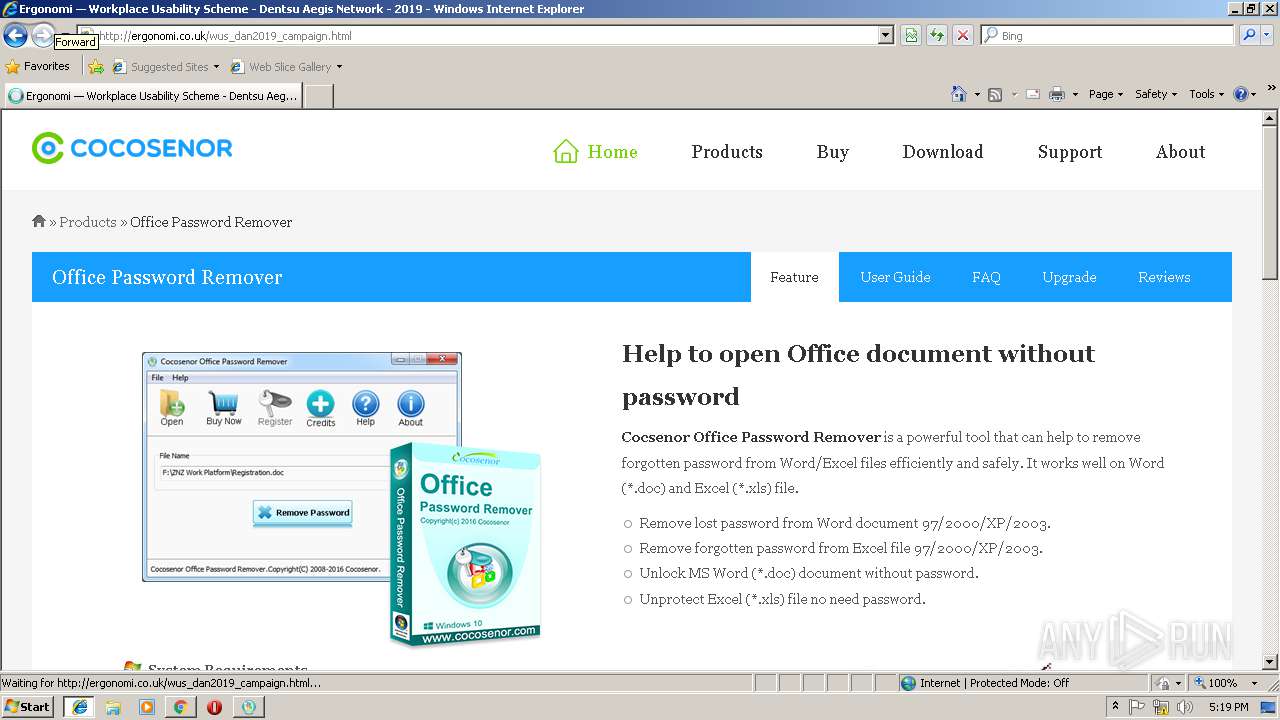Click the Action Center flag tray icon
Image resolution: width=1280 pixels, height=720 pixels.
pos(1137,707)
